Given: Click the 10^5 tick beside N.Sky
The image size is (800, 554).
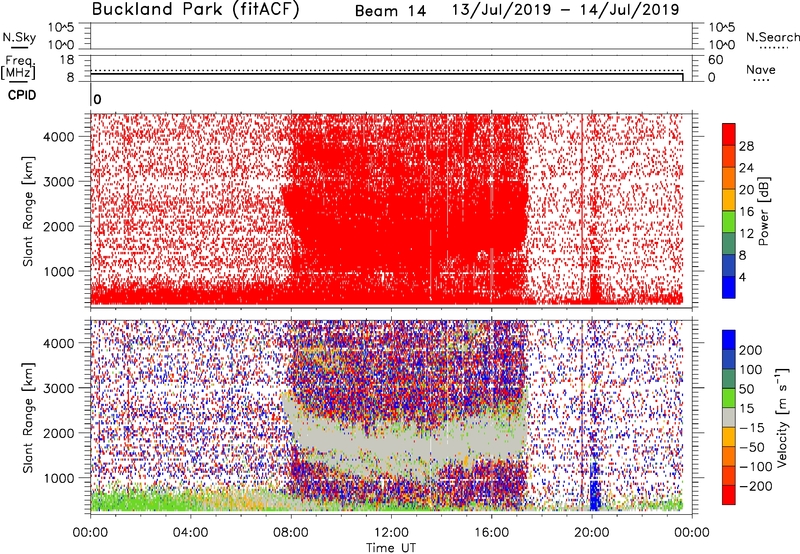Looking at the screenshot, I should [x=61, y=28].
